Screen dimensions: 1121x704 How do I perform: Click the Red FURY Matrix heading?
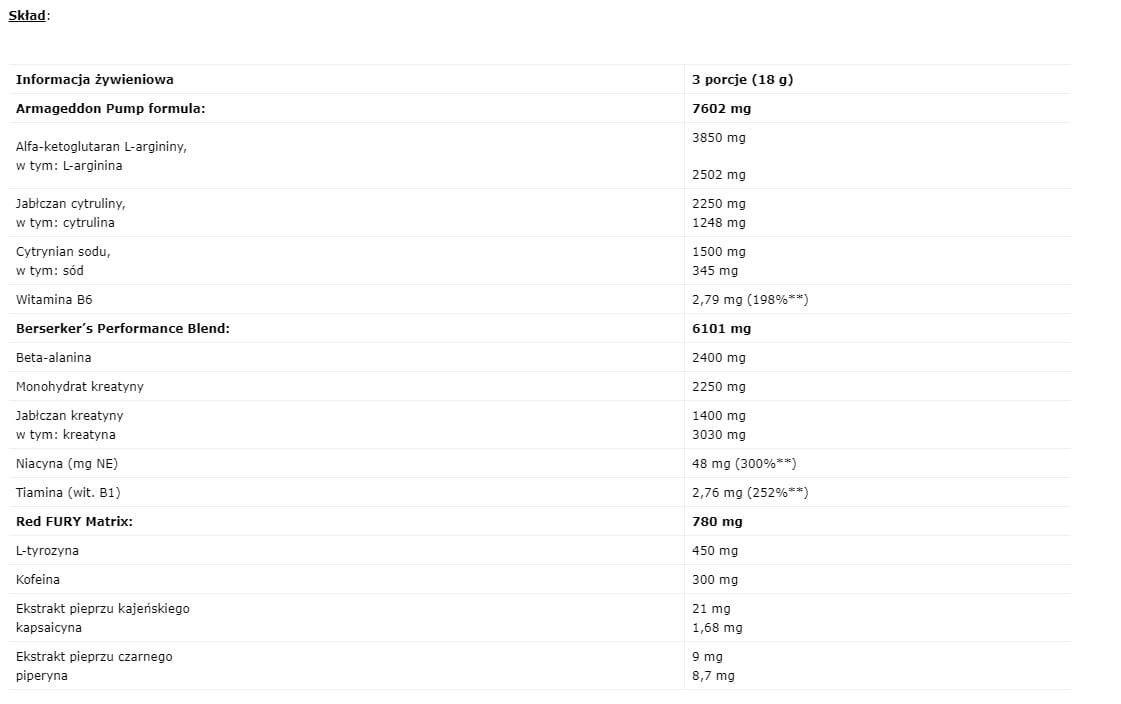74,521
